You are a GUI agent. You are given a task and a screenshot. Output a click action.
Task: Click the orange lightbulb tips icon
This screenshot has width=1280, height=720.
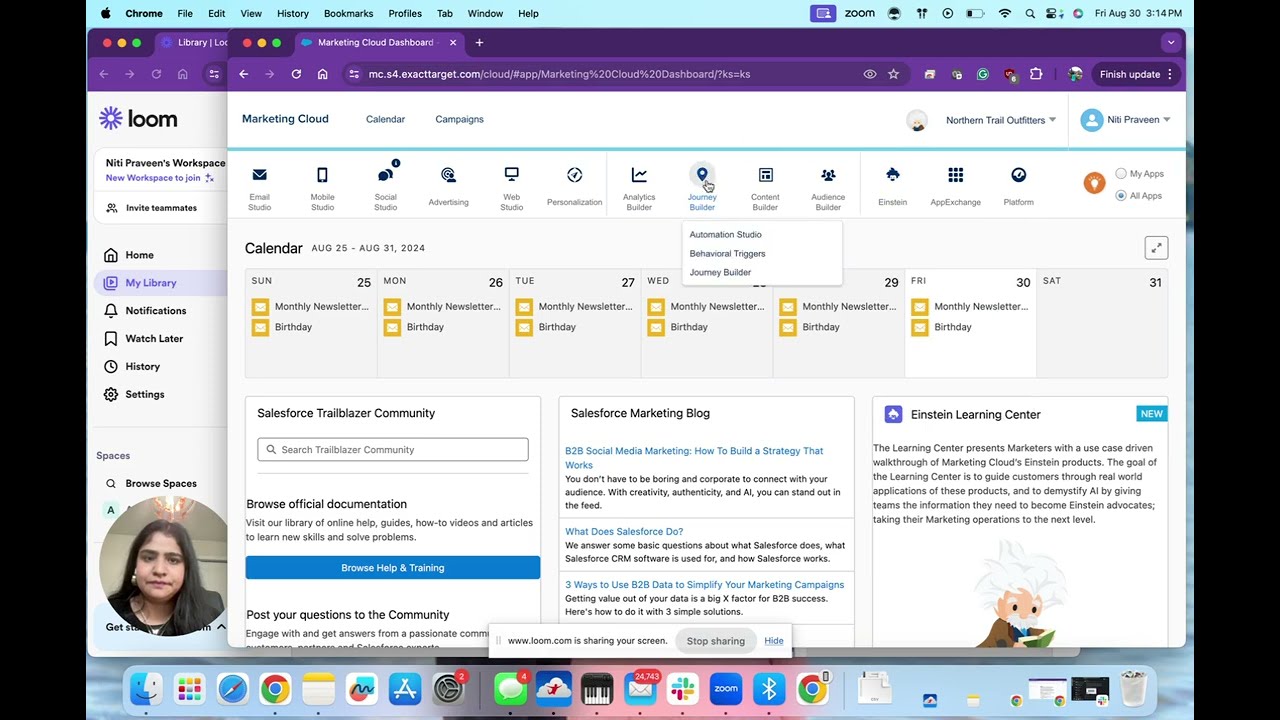1094,183
